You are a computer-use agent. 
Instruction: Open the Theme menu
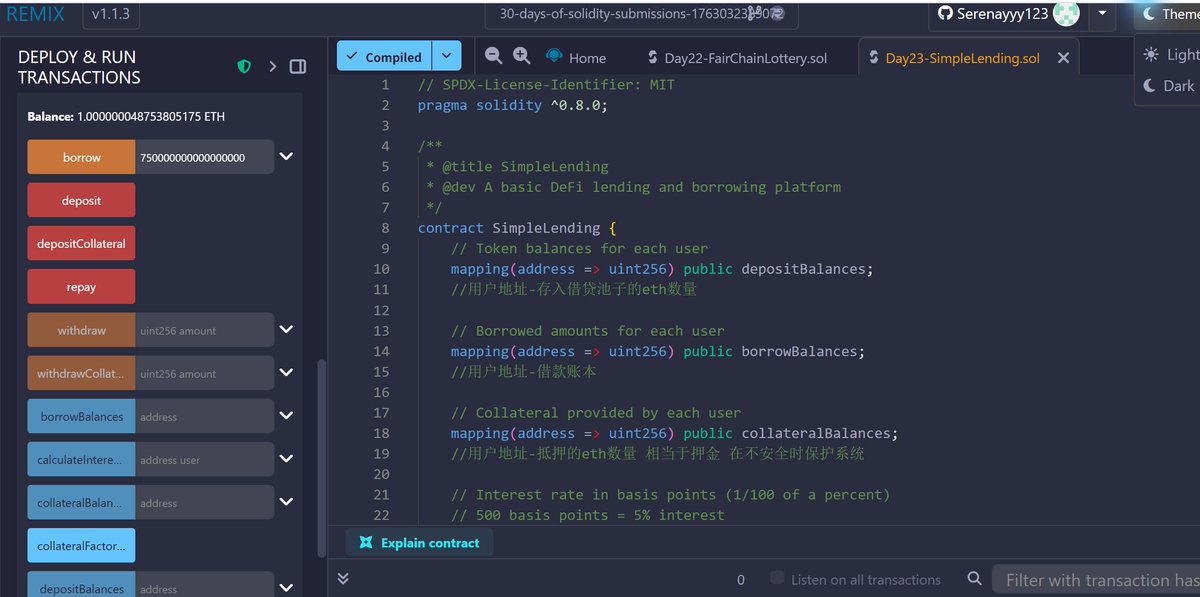pyautogui.click(x=1169, y=14)
